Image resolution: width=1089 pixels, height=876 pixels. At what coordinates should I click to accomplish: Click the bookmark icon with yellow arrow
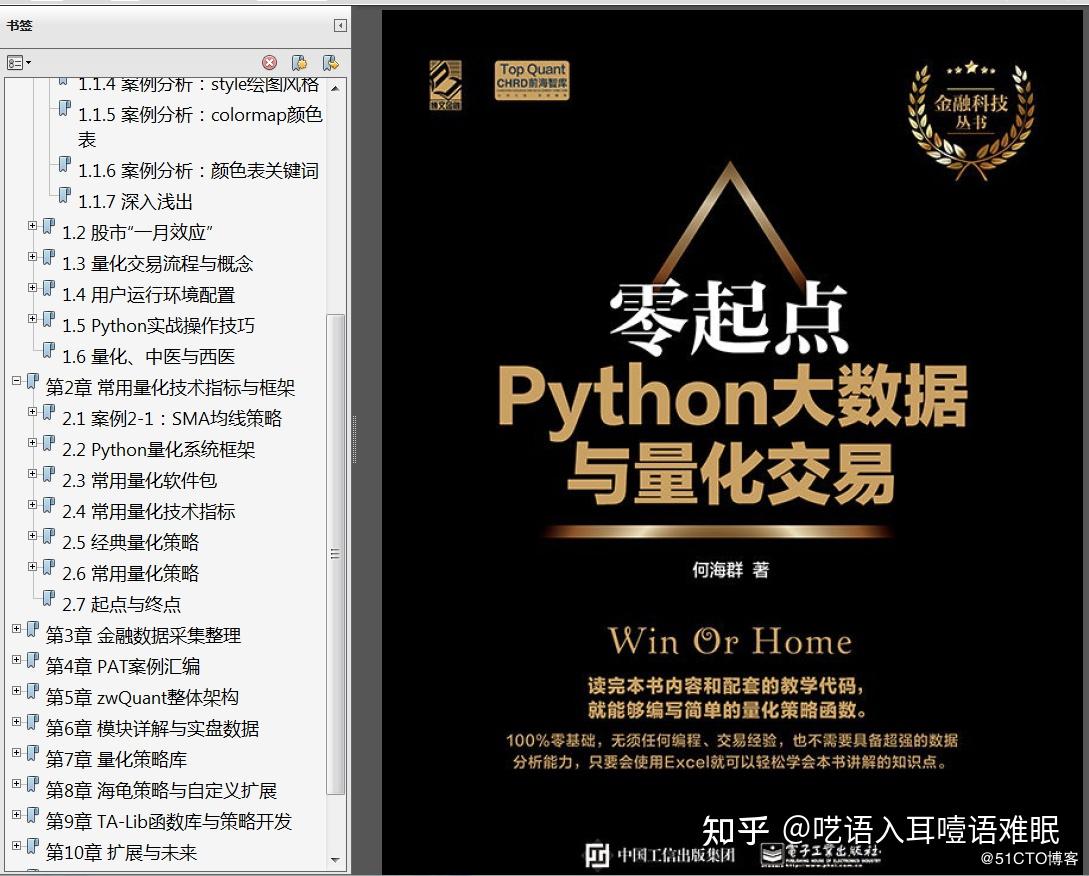point(329,62)
